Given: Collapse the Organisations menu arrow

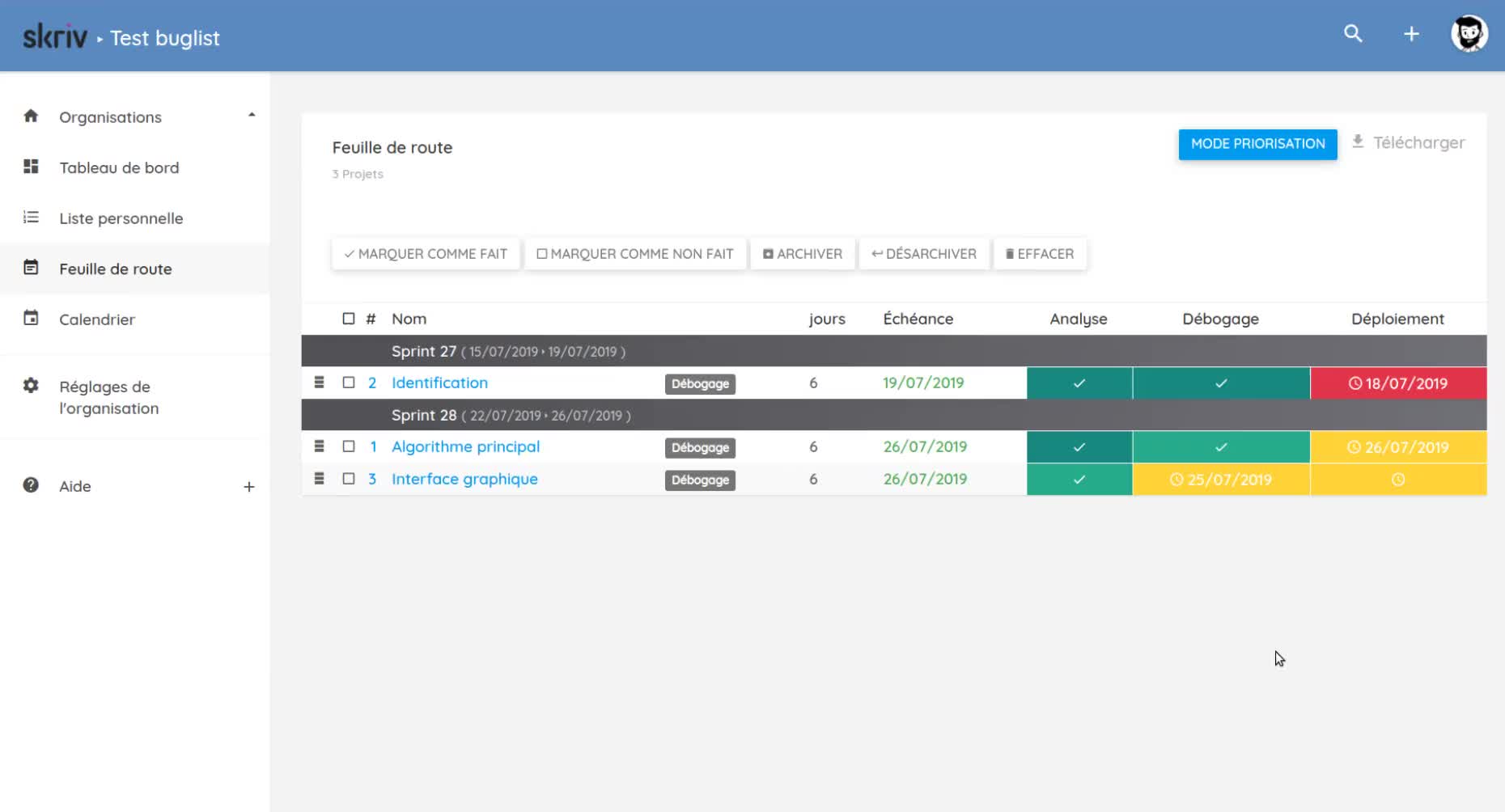Looking at the screenshot, I should click(x=252, y=116).
